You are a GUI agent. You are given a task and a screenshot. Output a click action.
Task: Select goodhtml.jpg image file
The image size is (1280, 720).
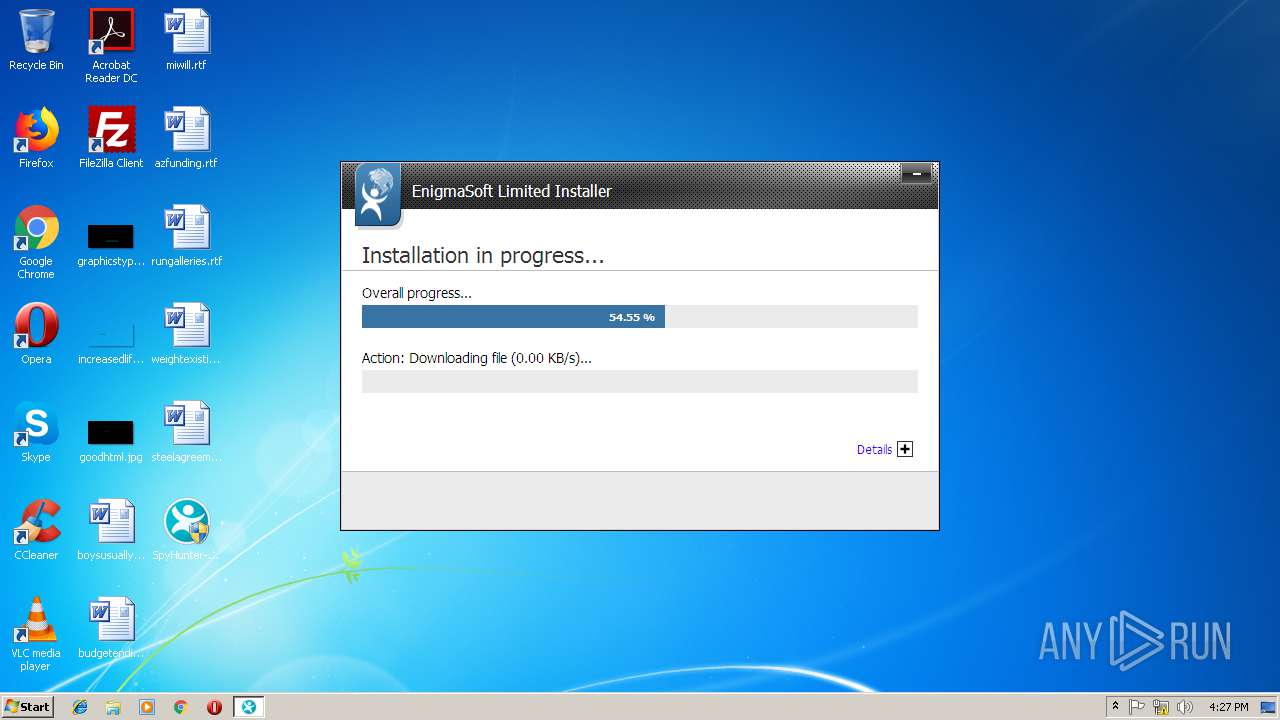pyautogui.click(x=111, y=432)
